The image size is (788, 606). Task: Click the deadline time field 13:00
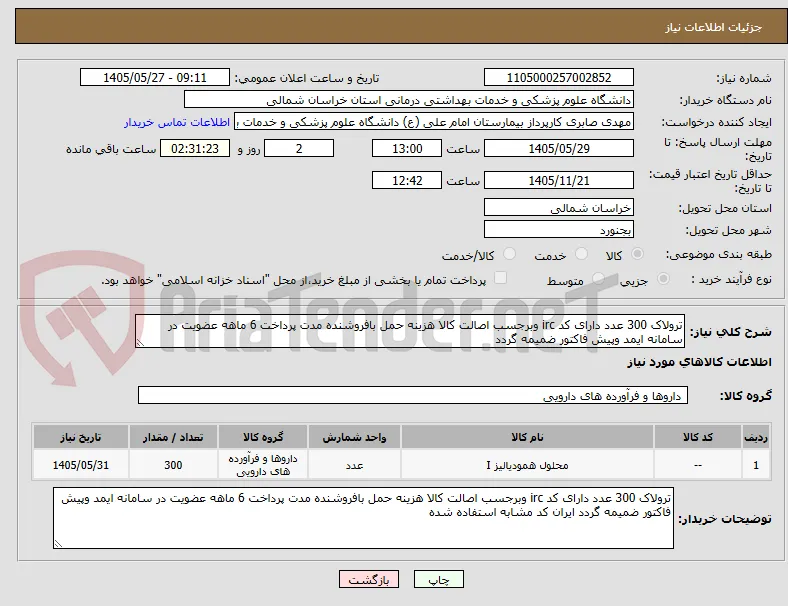(x=407, y=148)
